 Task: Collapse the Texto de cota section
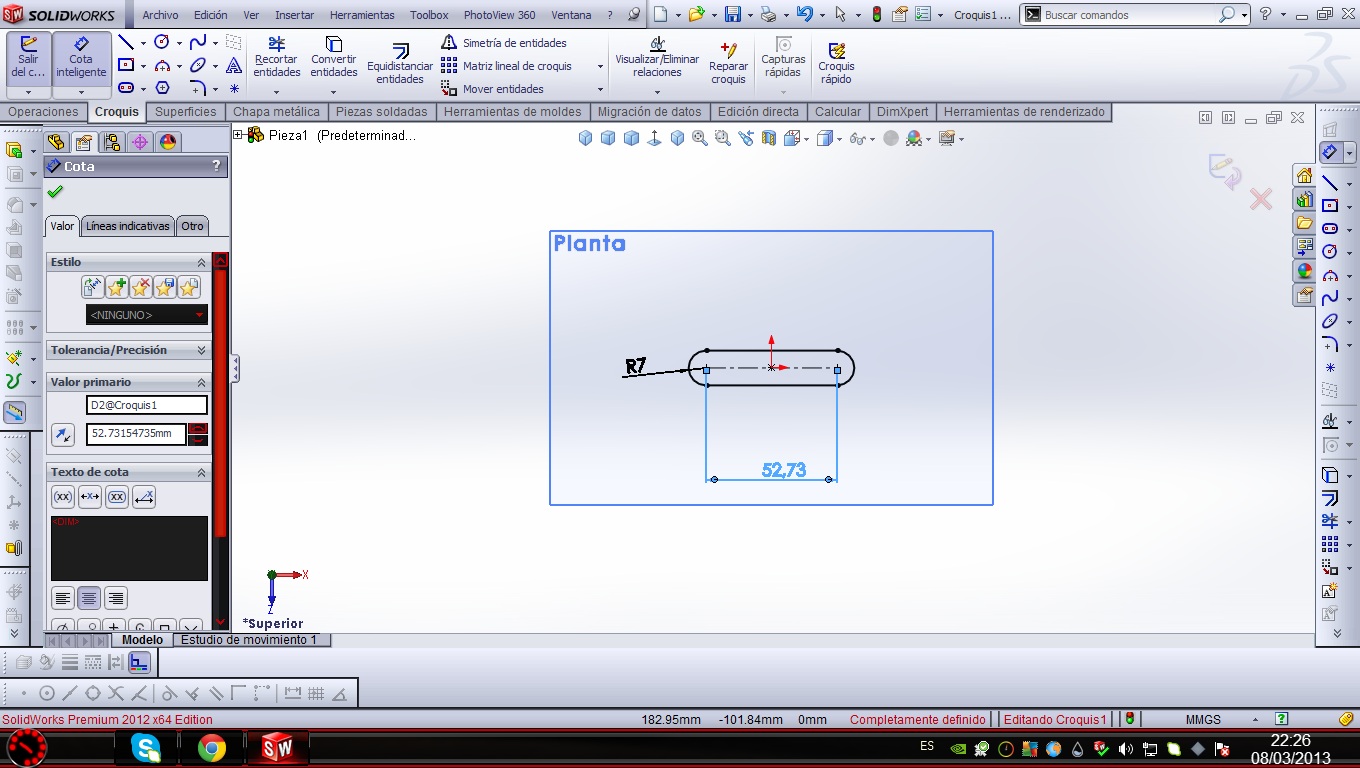click(x=201, y=472)
